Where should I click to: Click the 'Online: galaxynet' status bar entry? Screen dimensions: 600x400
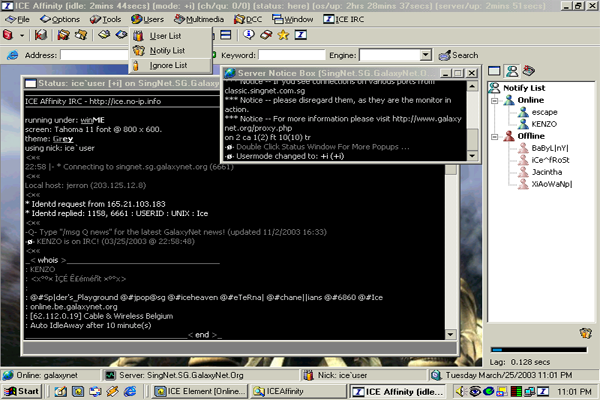(x=51, y=375)
